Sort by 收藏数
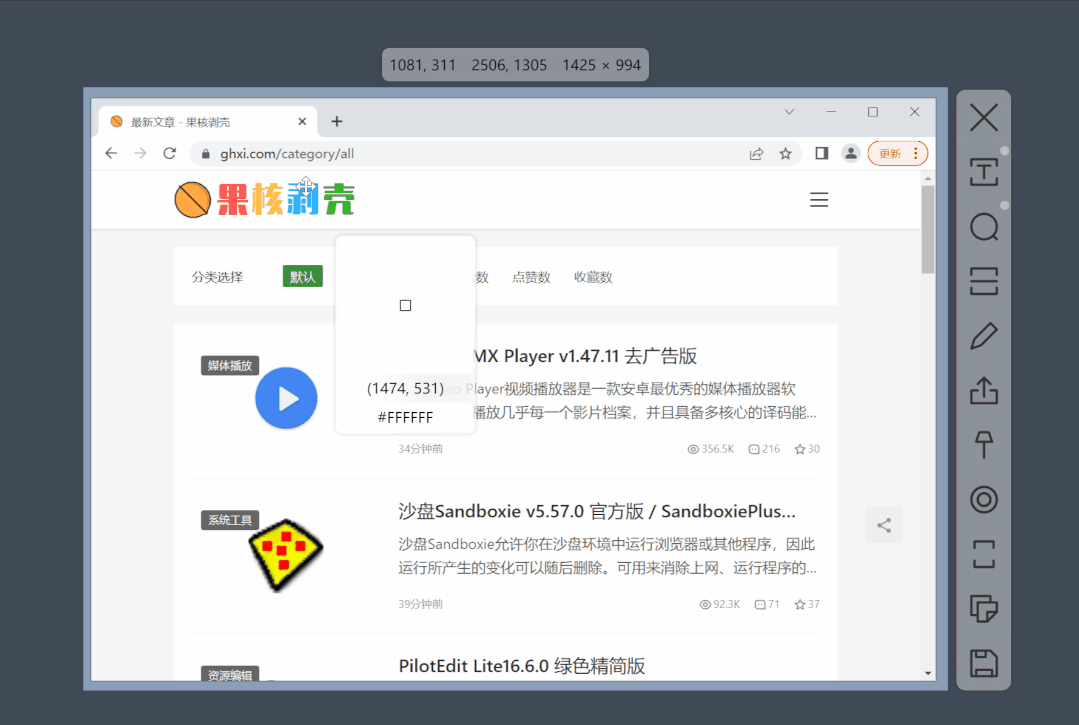 coord(593,277)
